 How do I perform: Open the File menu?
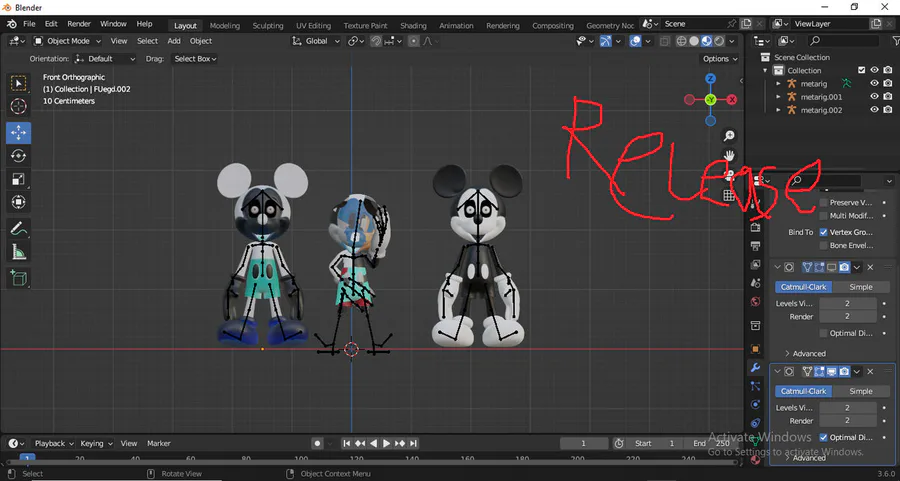(29, 24)
